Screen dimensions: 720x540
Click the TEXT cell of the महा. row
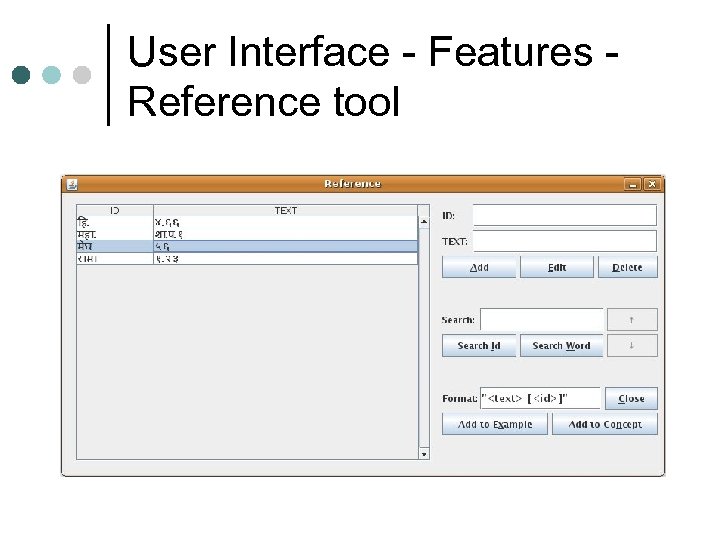pos(286,235)
